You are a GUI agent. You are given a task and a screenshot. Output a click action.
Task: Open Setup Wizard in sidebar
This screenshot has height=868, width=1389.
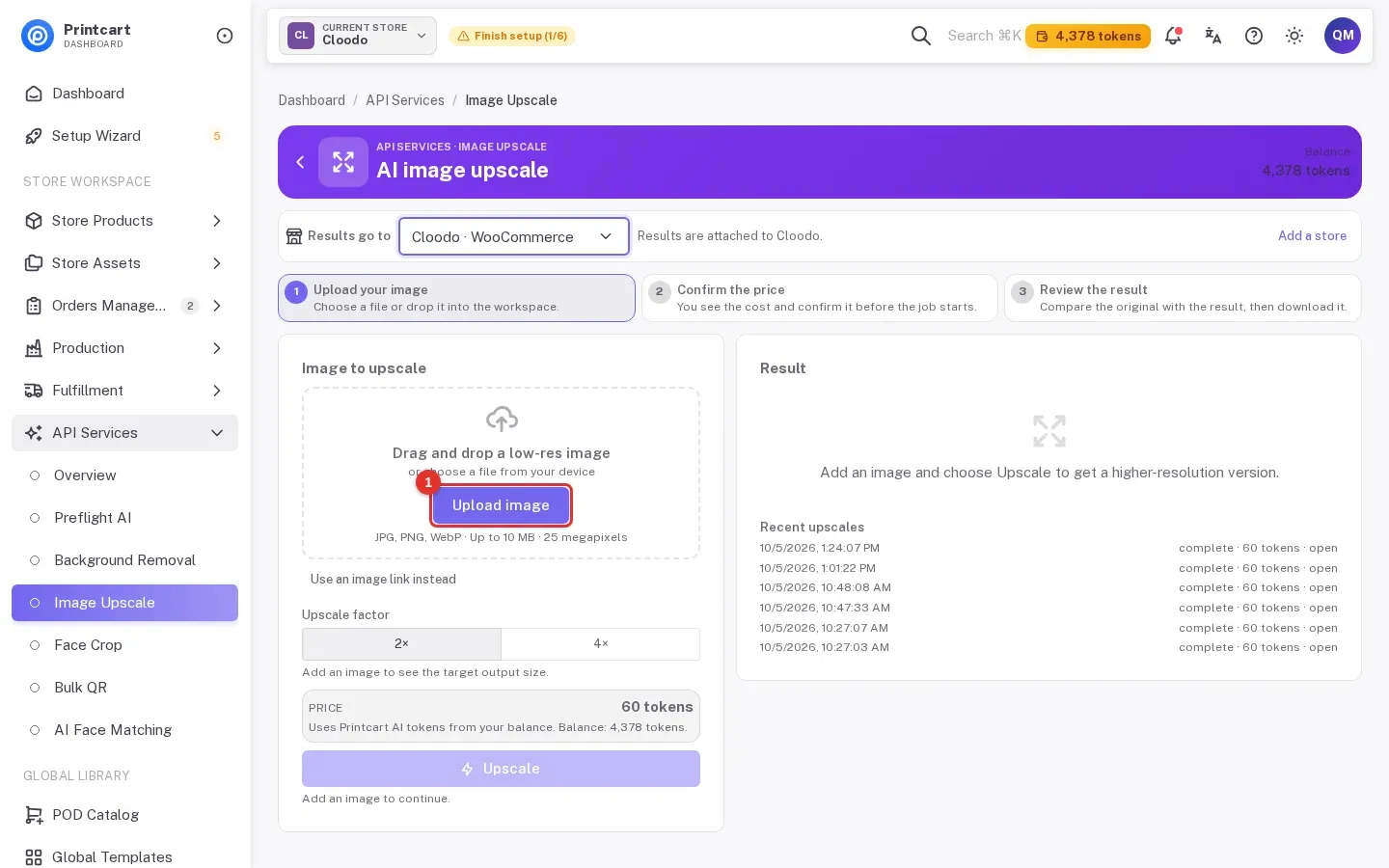(x=124, y=136)
